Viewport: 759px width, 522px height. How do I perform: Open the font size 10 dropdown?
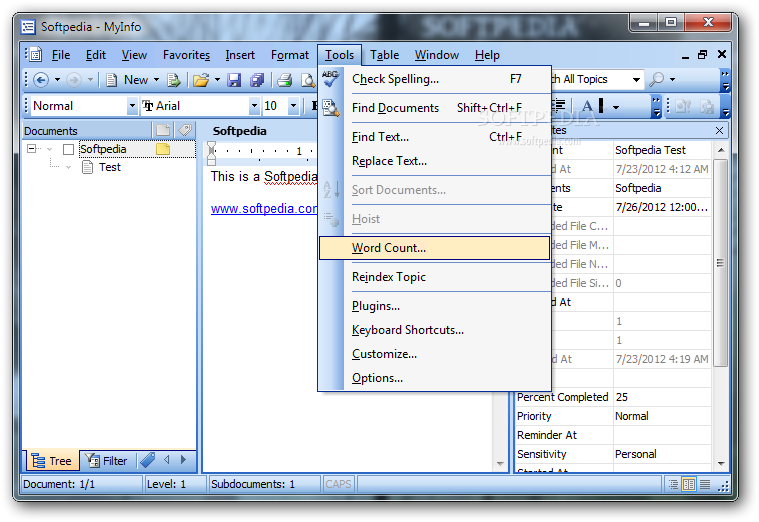pos(293,106)
